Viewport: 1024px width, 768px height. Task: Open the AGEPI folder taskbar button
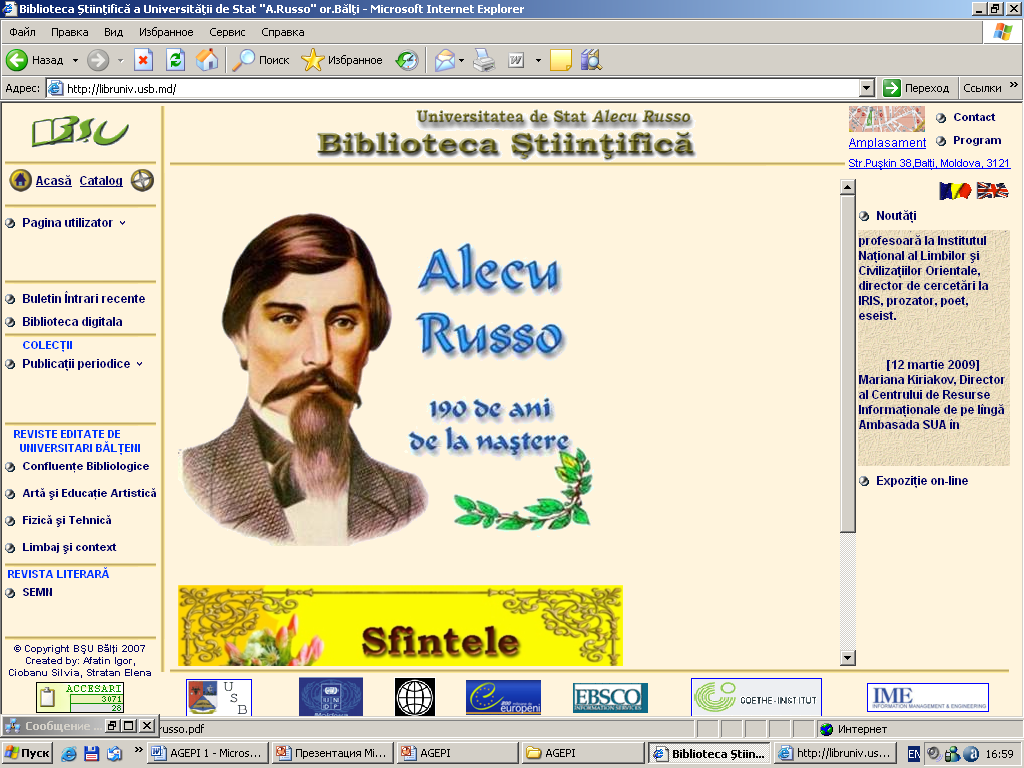[583, 753]
